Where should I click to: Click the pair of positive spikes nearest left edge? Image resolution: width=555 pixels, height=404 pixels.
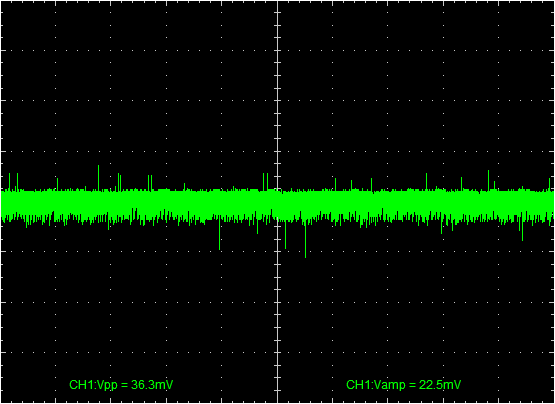pyautogui.click(x=13, y=182)
